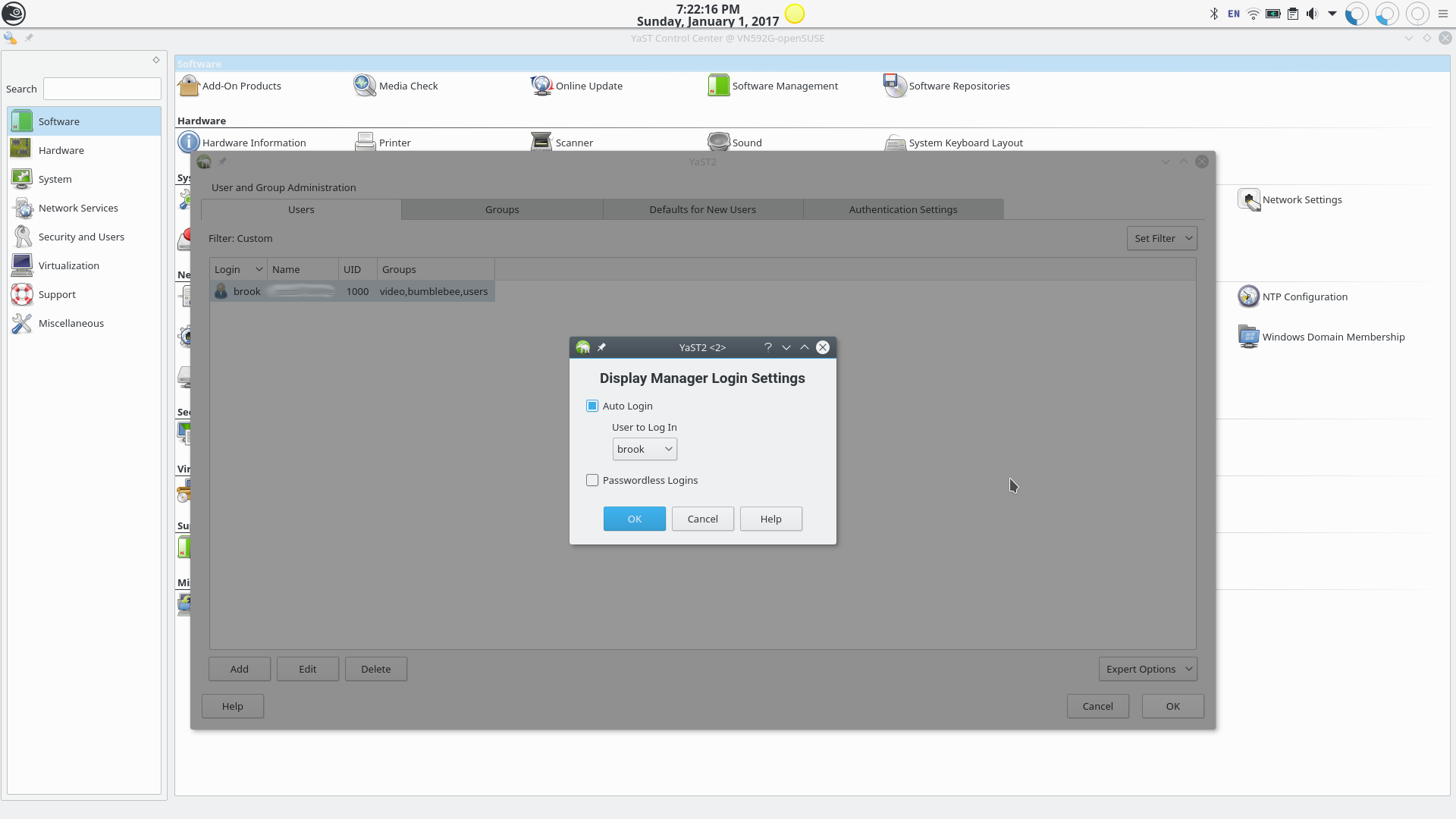Click the UID column header
This screenshot has height=819, width=1456.
tap(358, 269)
